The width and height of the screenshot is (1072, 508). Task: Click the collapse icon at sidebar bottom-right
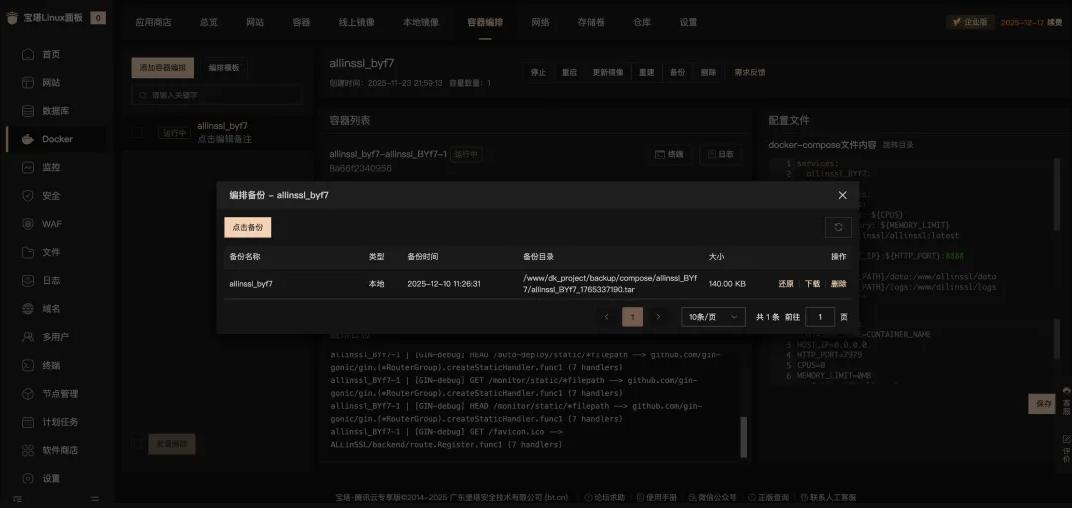(x=95, y=498)
